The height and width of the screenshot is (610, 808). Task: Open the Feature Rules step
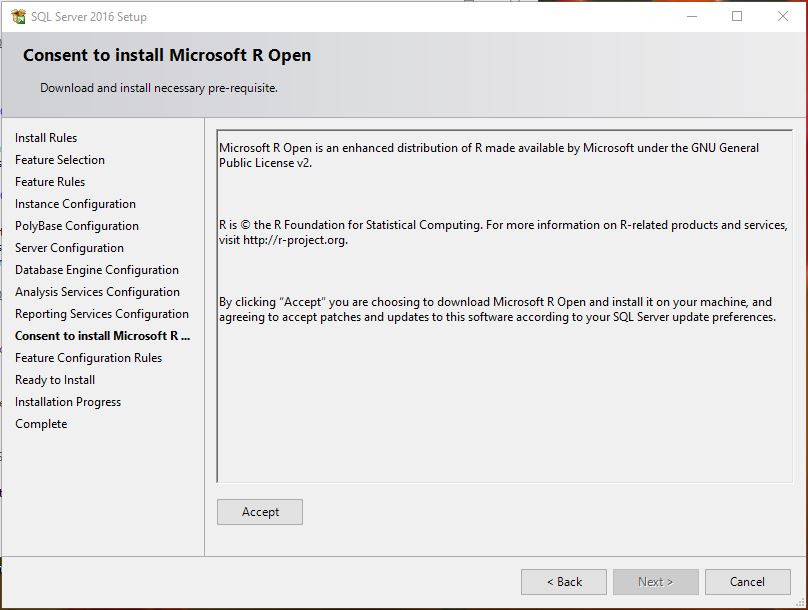[49, 181]
